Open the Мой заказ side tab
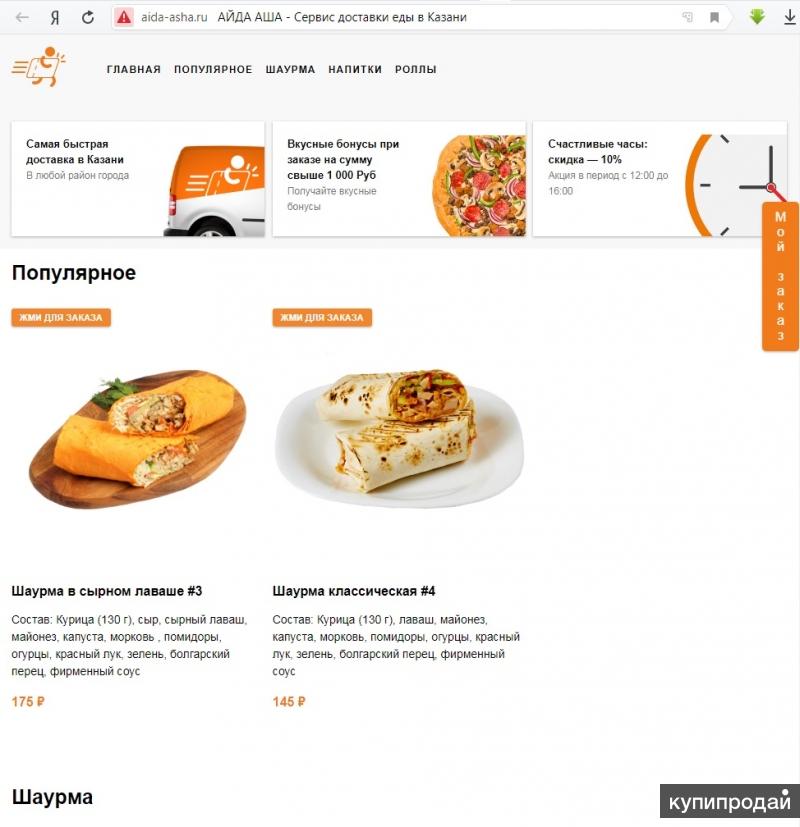The height and width of the screenshot is (827, 800). [780, 276]
